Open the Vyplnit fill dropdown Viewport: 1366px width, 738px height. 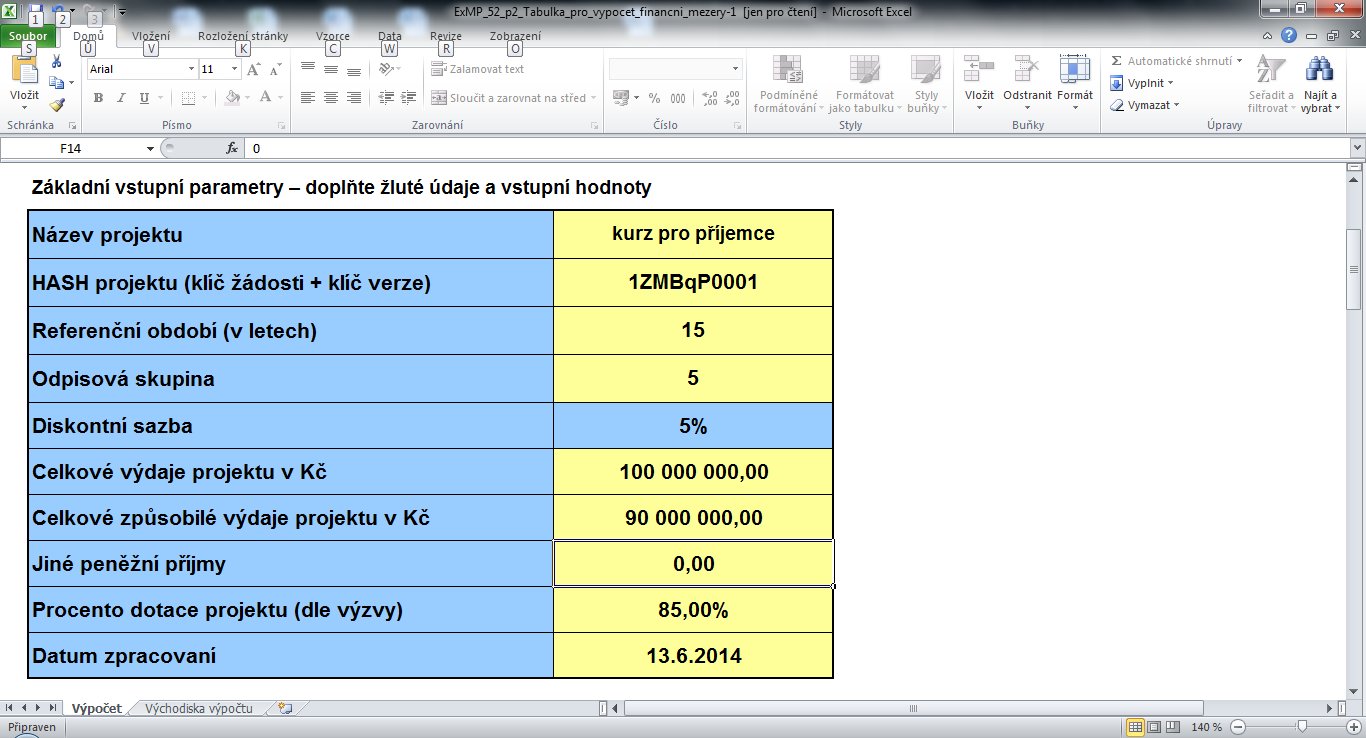[x=1142, y=83]
